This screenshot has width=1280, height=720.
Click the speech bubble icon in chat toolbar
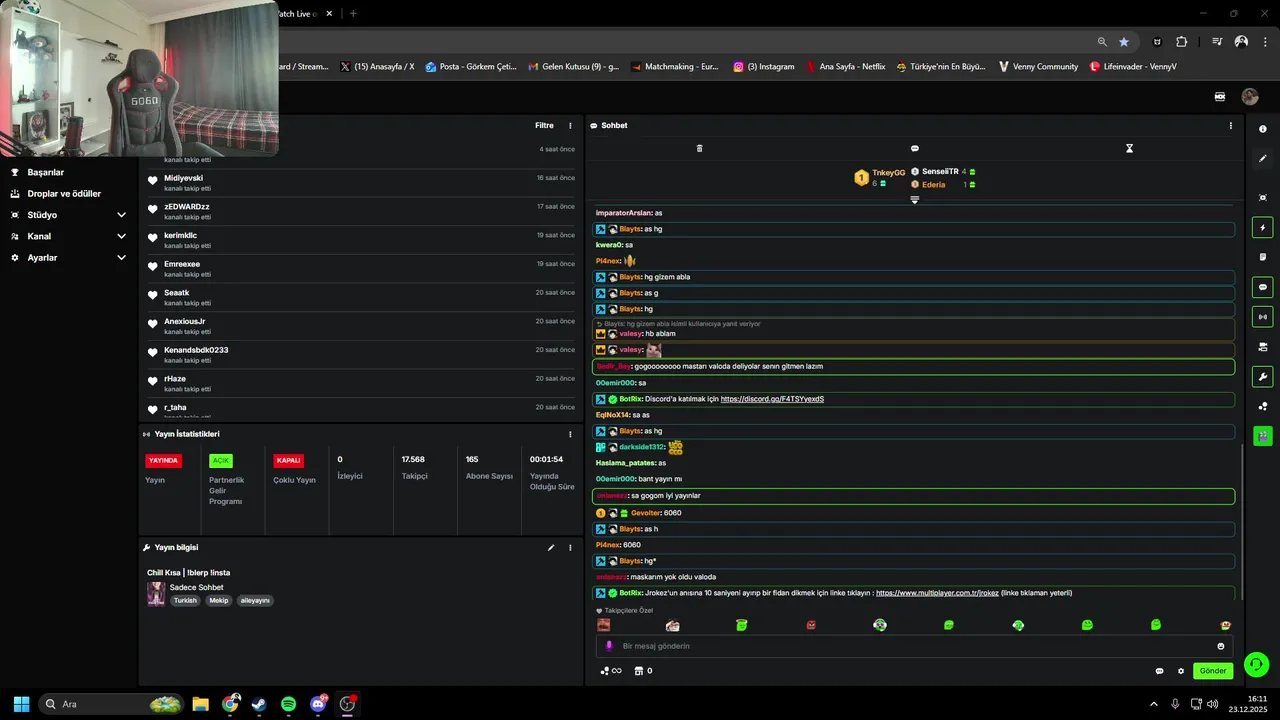click(914, 148)
